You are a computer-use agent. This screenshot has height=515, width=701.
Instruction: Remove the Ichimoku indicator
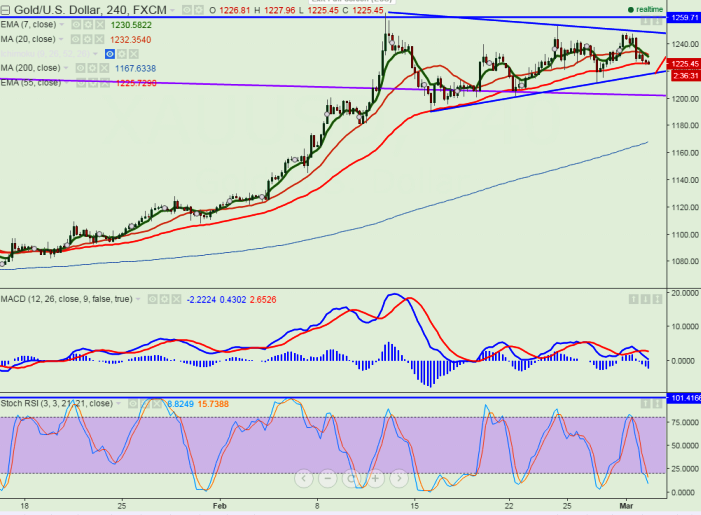click(x=133, y=54)
